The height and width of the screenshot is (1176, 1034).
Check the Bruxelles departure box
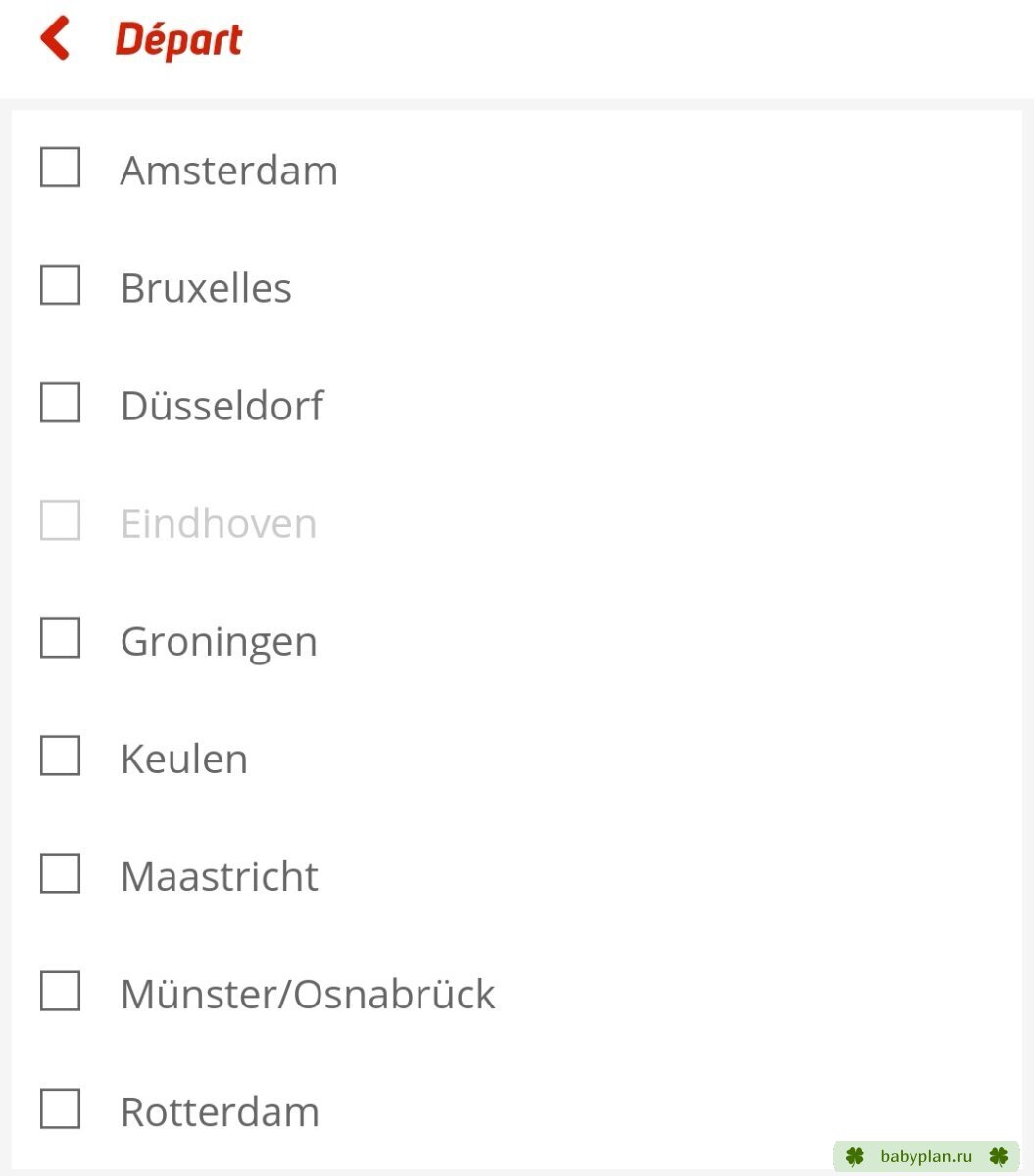(60, 284)
